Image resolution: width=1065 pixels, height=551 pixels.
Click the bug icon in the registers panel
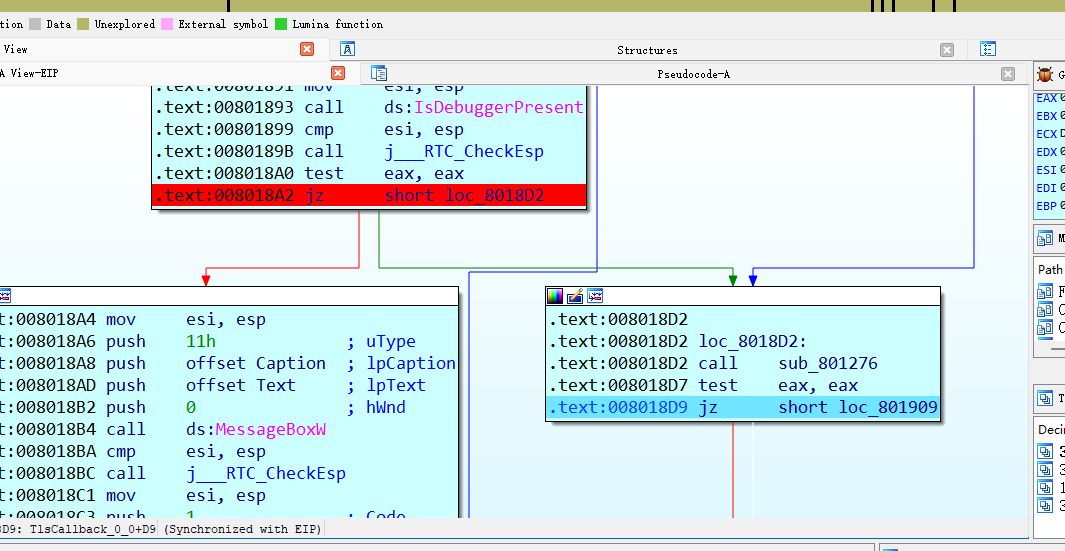click(x=1045, y=74)
